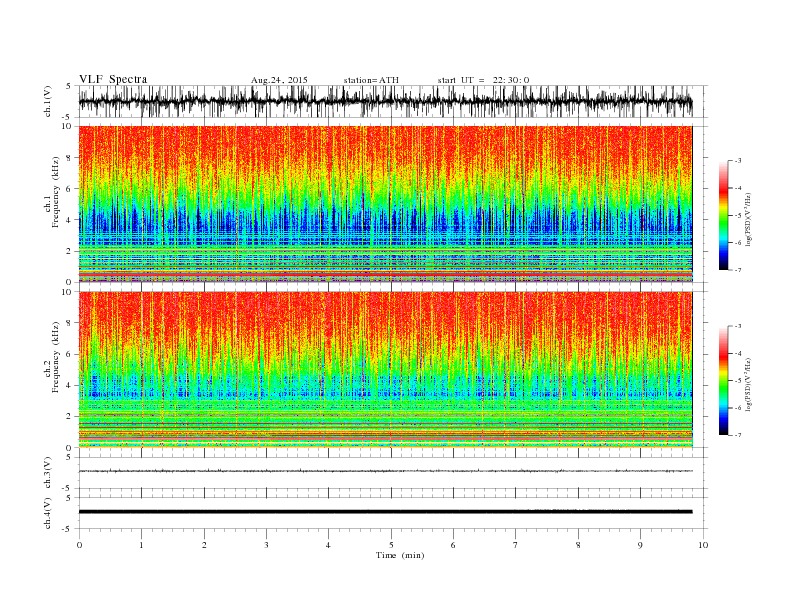792x612 pixels.
Task: Click the ch.1 spectrogram color bar
Action: 723,215
